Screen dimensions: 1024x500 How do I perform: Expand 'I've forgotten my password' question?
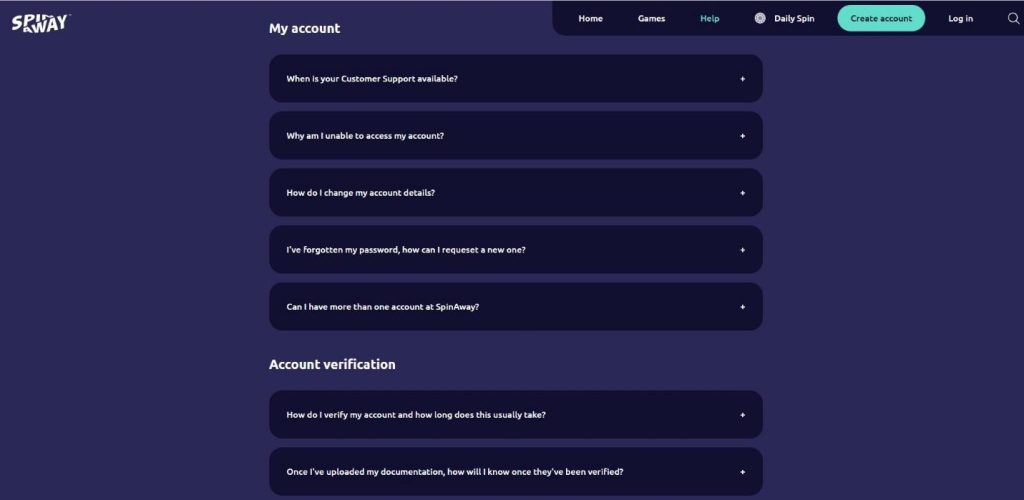(516, 250)
